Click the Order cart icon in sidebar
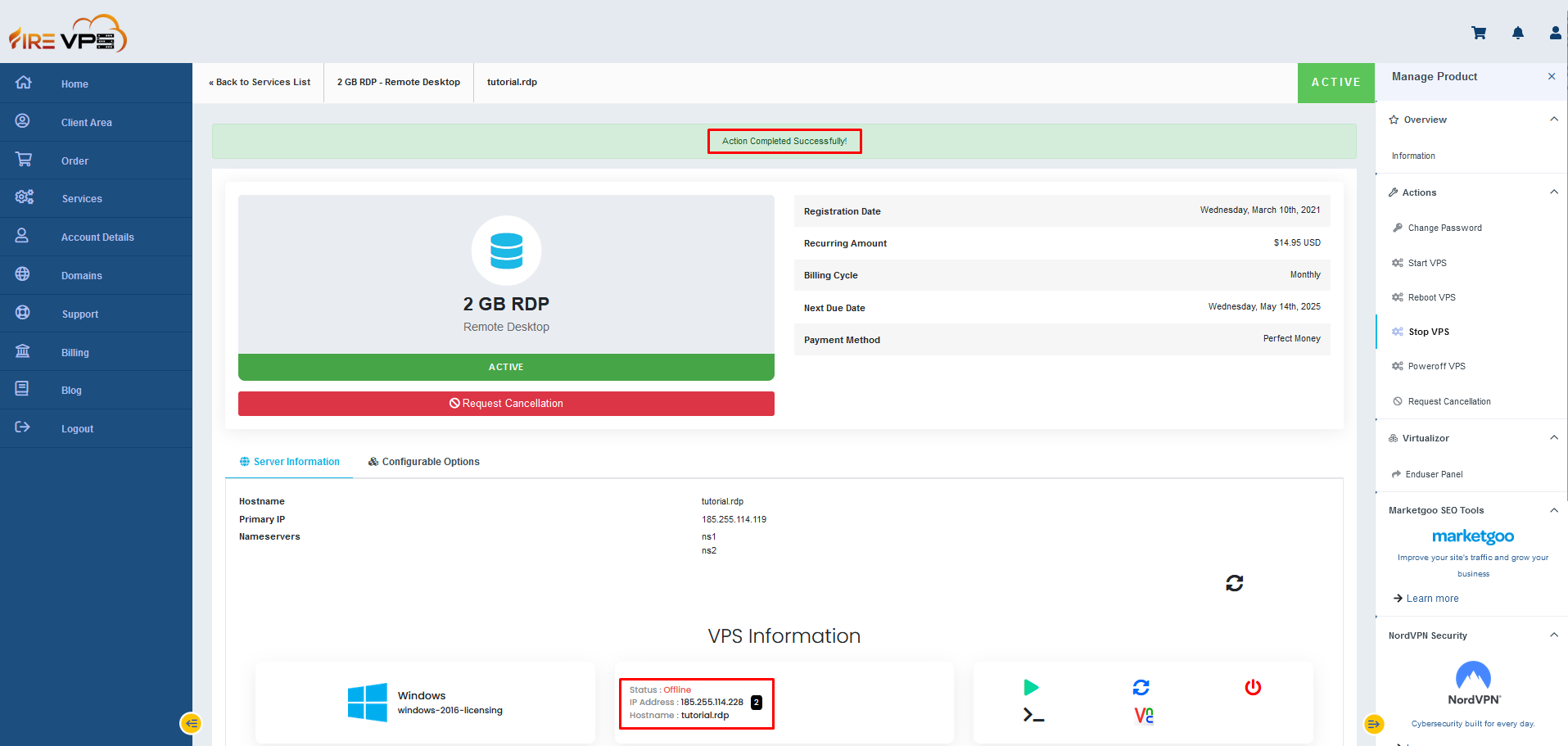Screen dimensions: 1568x746 pos(24,160)
